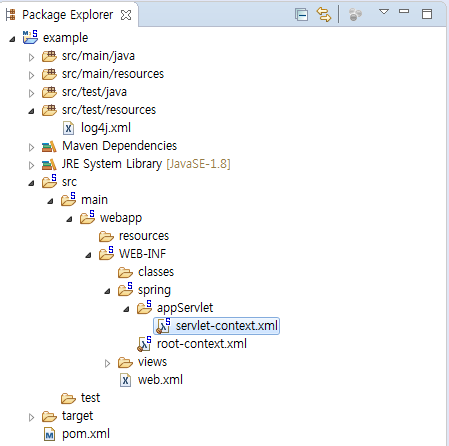
Task: Minimize the Package Explorer view
Action: (x=404, y=11)
